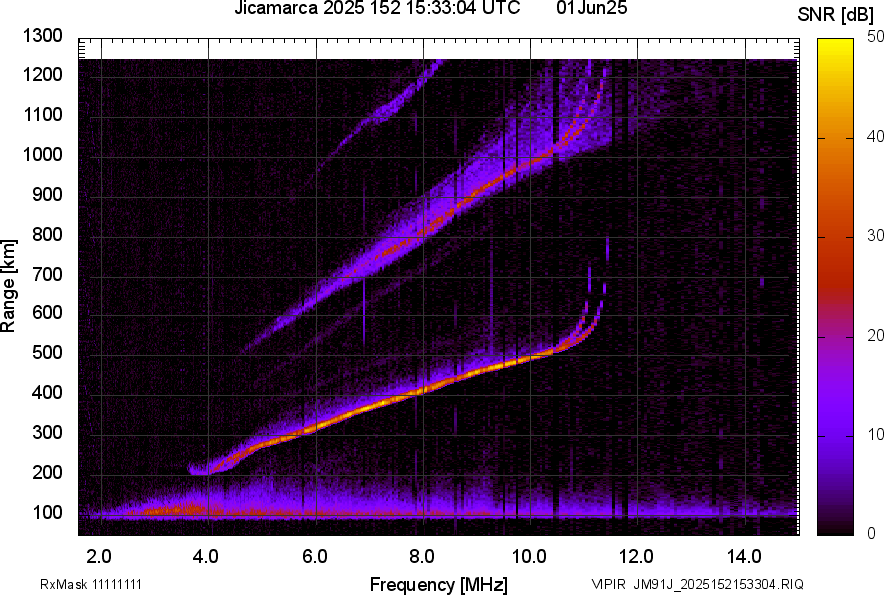Viewport: 884px width, 595px height.
Task: Click the frequency axis tick 4.0
Action: point(205,557)
